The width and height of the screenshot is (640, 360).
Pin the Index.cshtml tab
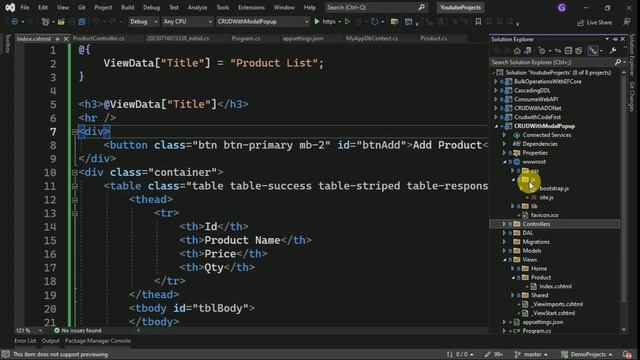(x=57, y=39)
